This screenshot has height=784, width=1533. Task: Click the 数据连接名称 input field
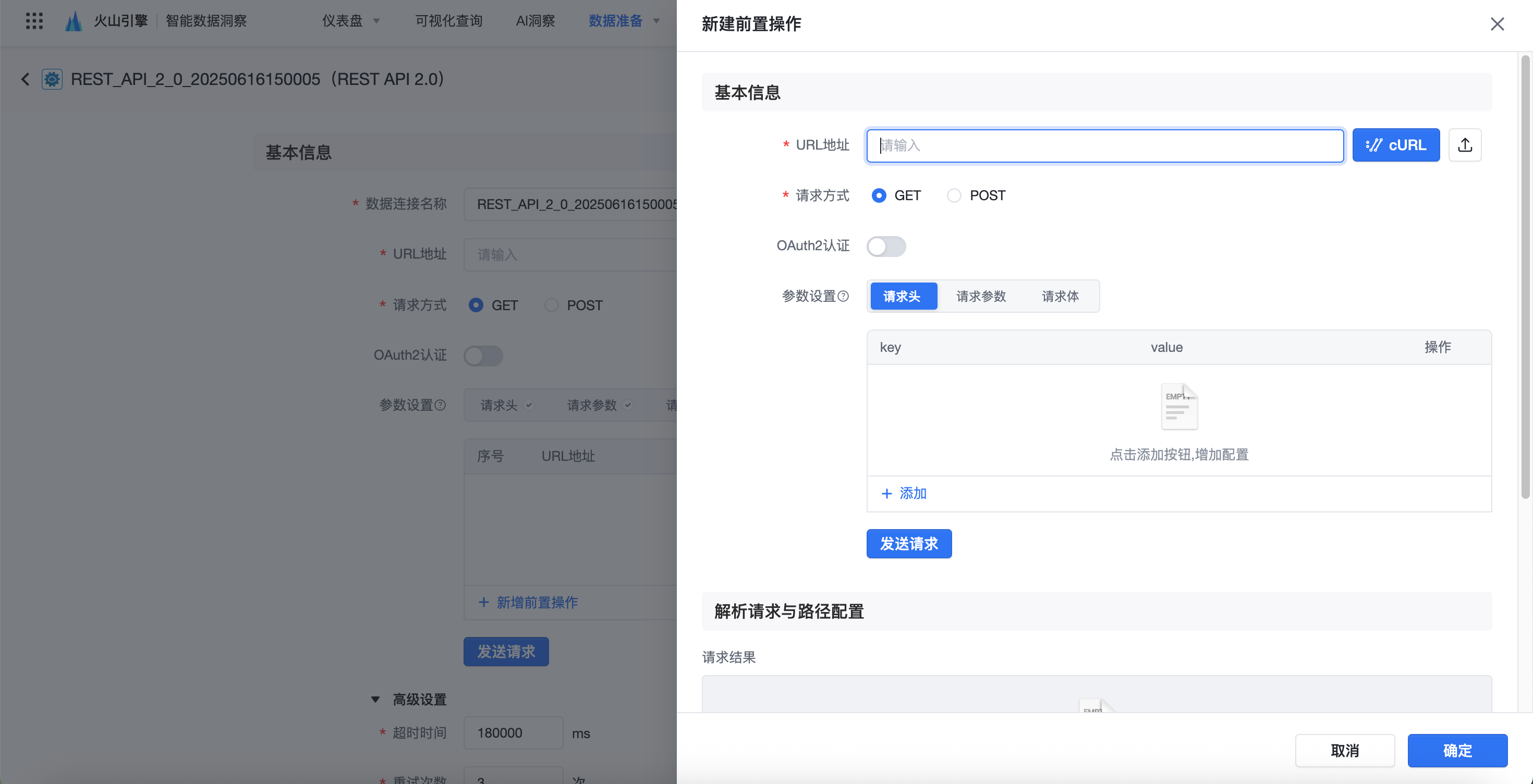click(570, 204)
